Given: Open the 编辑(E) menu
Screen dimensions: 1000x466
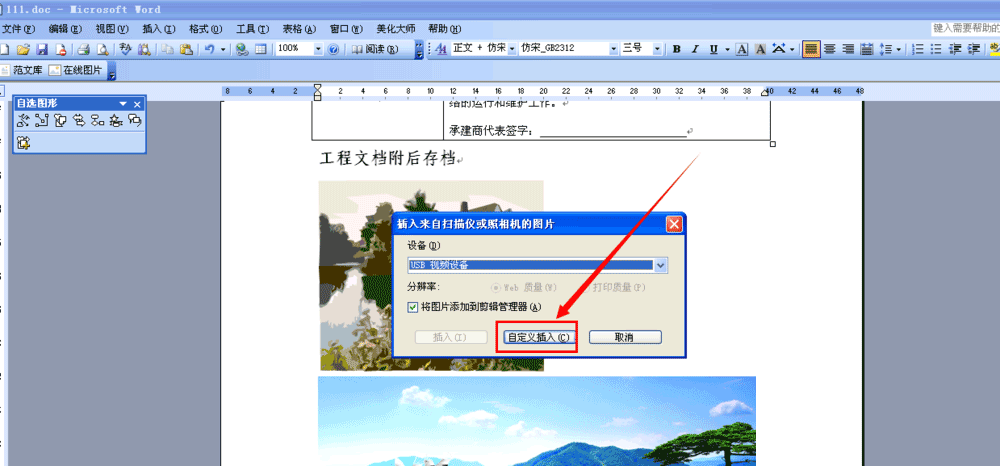Looking at the screenshot, I should (66, 29).
